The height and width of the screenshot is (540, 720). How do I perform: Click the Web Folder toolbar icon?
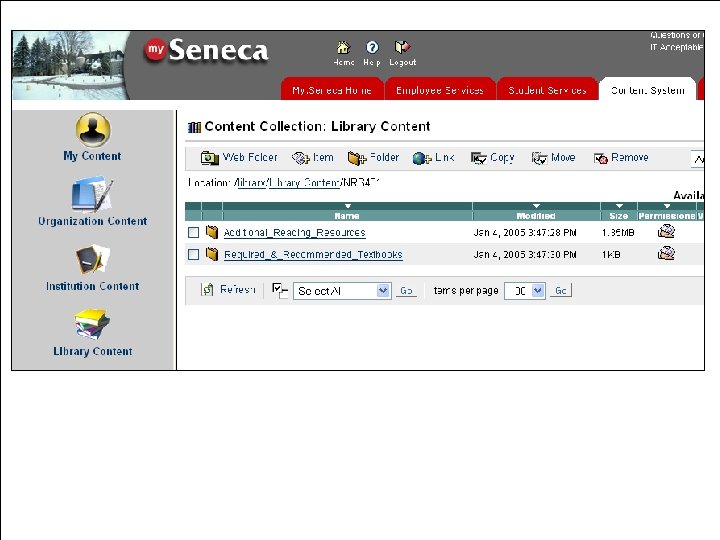point(209,158)
